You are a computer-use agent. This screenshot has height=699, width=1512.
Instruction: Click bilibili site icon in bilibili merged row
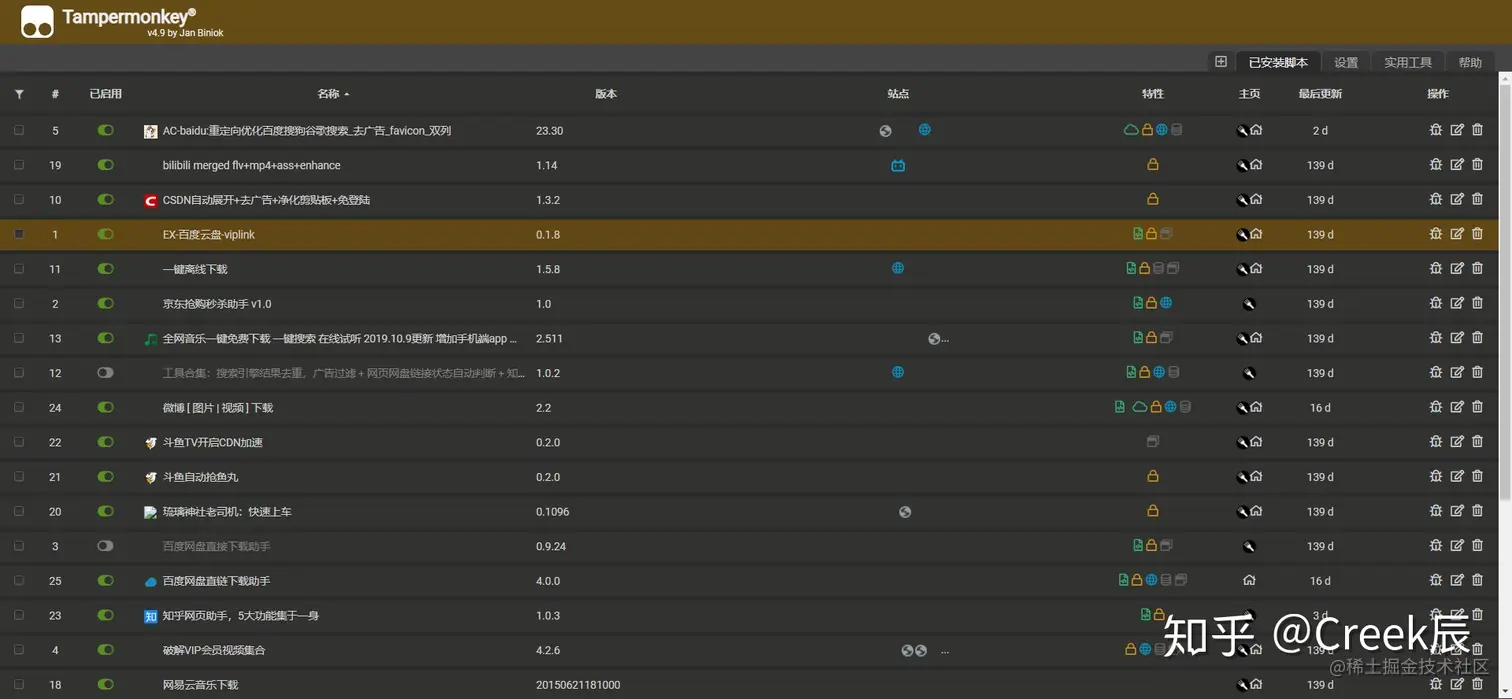pos(898,165)
